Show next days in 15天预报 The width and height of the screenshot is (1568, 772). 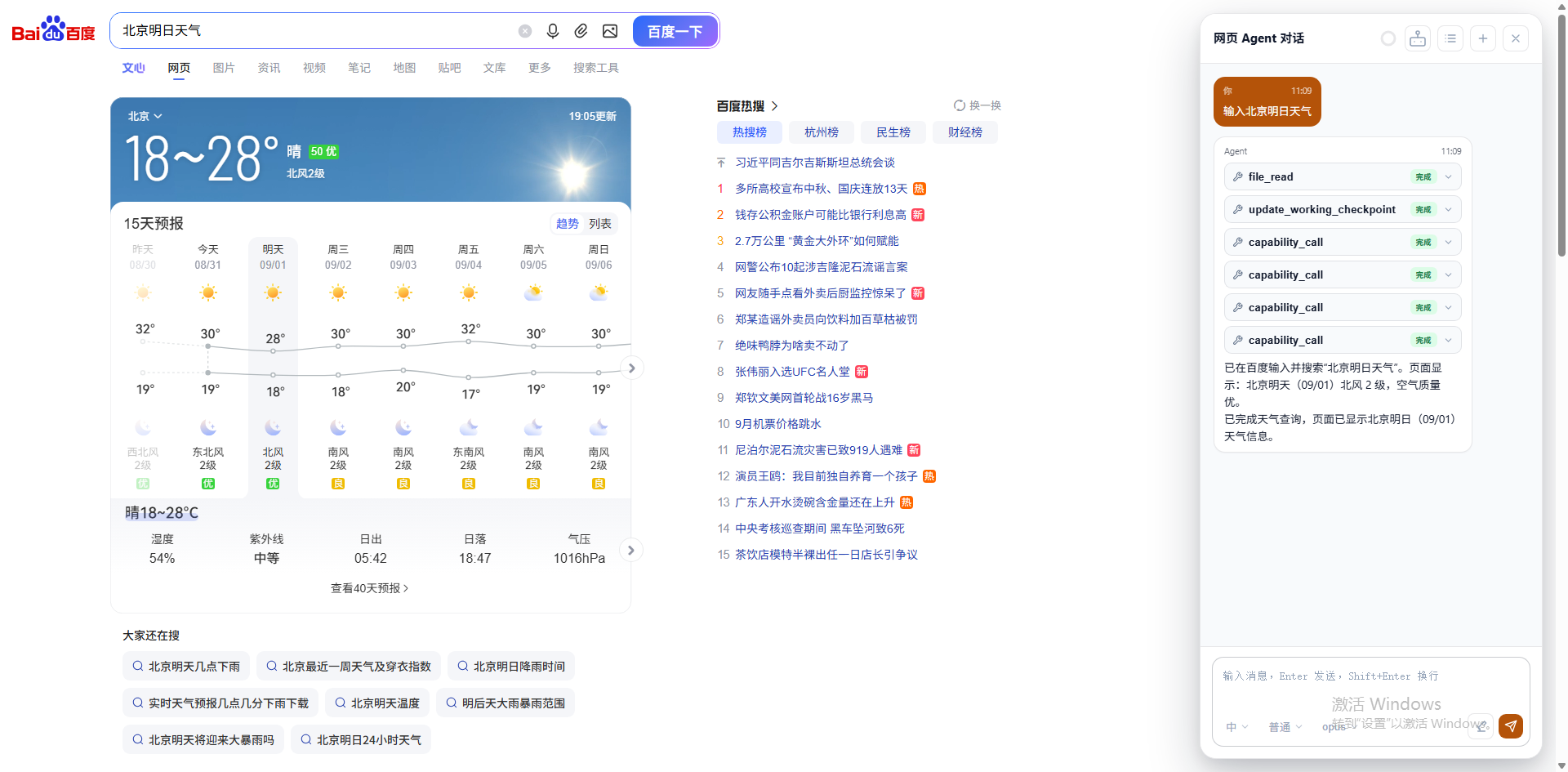[631, 368]
